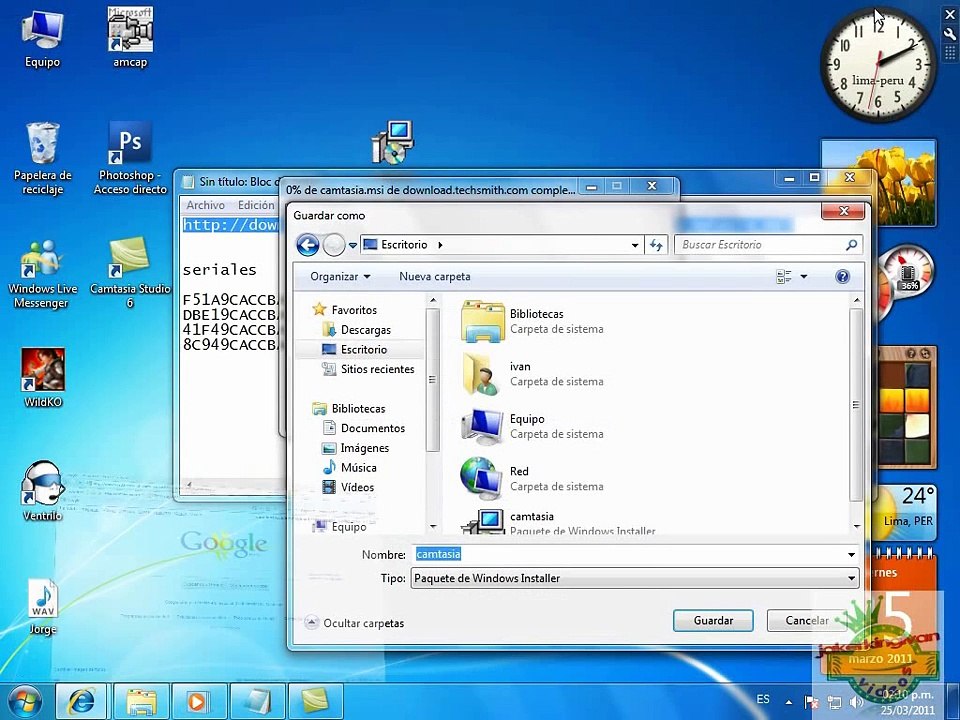The width and height of the screenshot is (960, 720).
Task: Open the view options dropdown arrow
Action: coord(804,277)
